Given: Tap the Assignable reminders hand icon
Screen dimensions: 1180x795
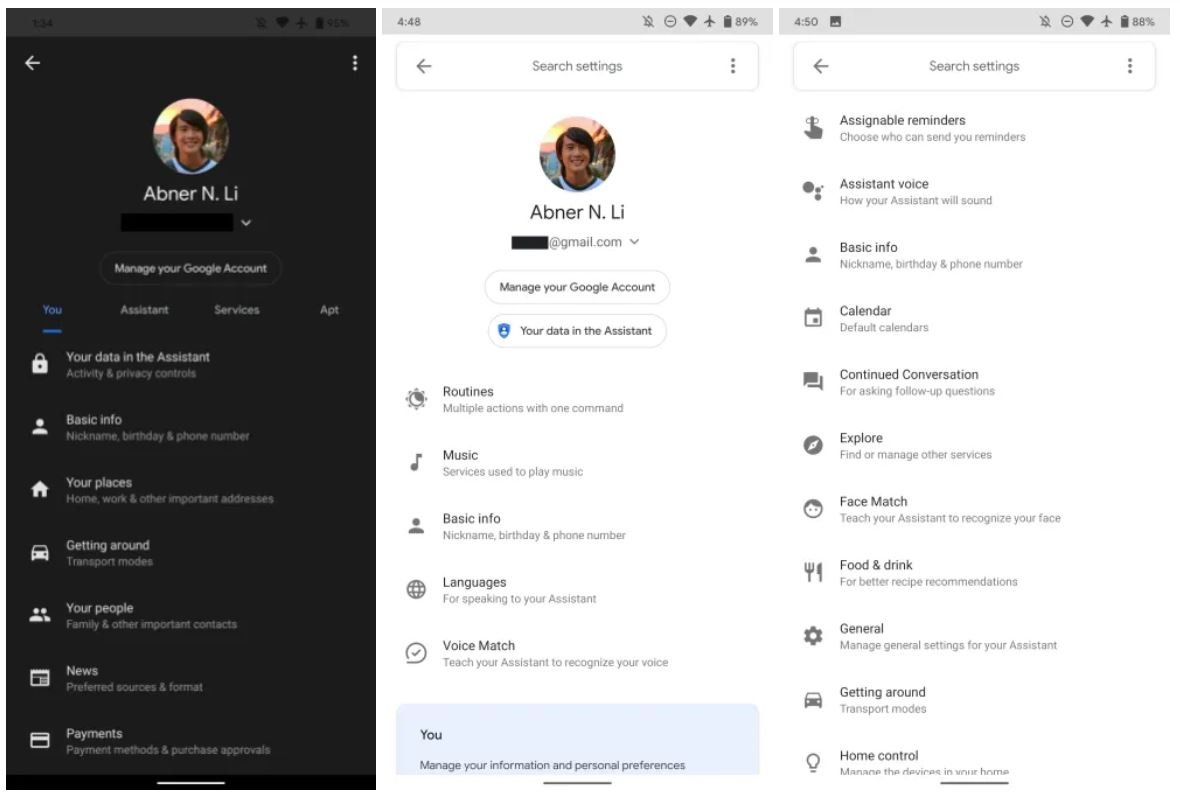Looking at the screenshot, I should [813, 128].
